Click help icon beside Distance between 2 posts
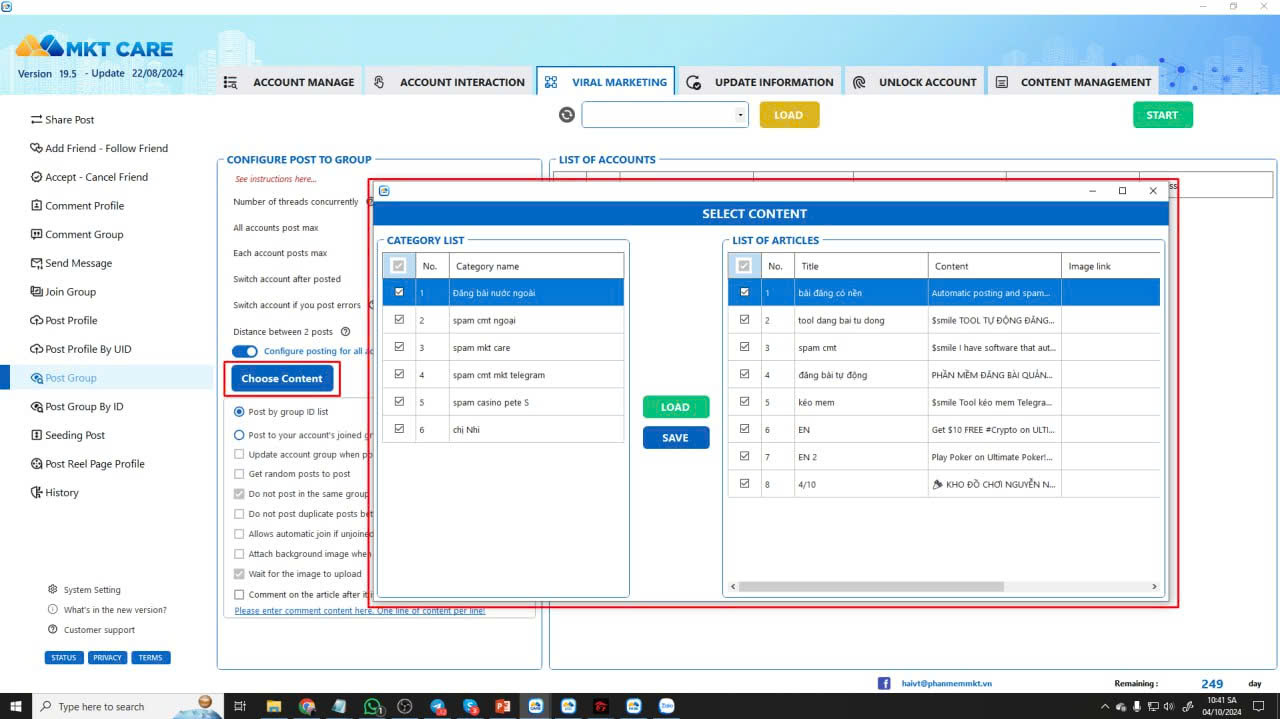This screenshot has height=719, width=1280. point(345,332)
